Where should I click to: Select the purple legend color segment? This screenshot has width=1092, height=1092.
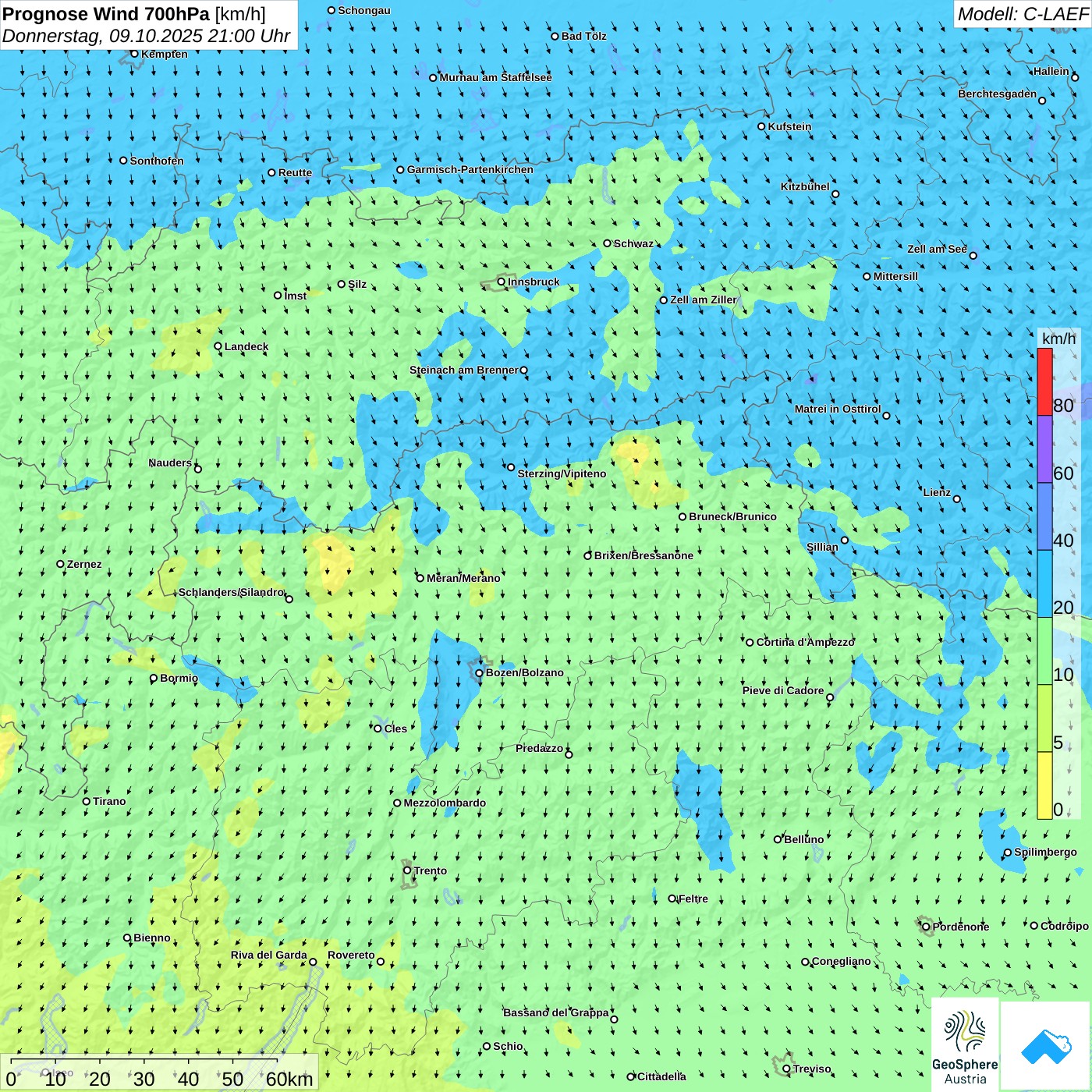coord(1044,449)
